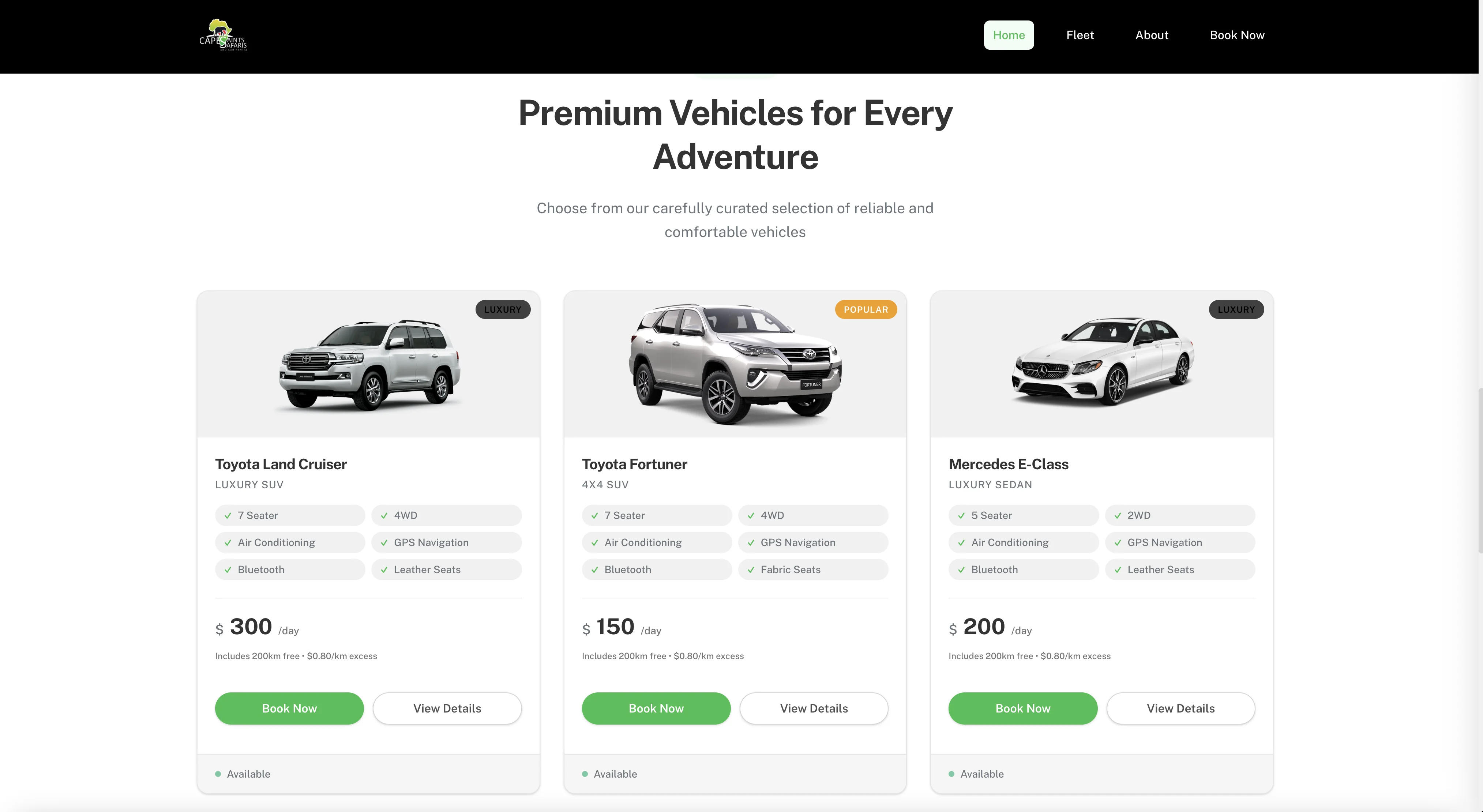This screenshot has width=1483, height=812.
Task: Go to the About page
Action: coord(1152,35)
